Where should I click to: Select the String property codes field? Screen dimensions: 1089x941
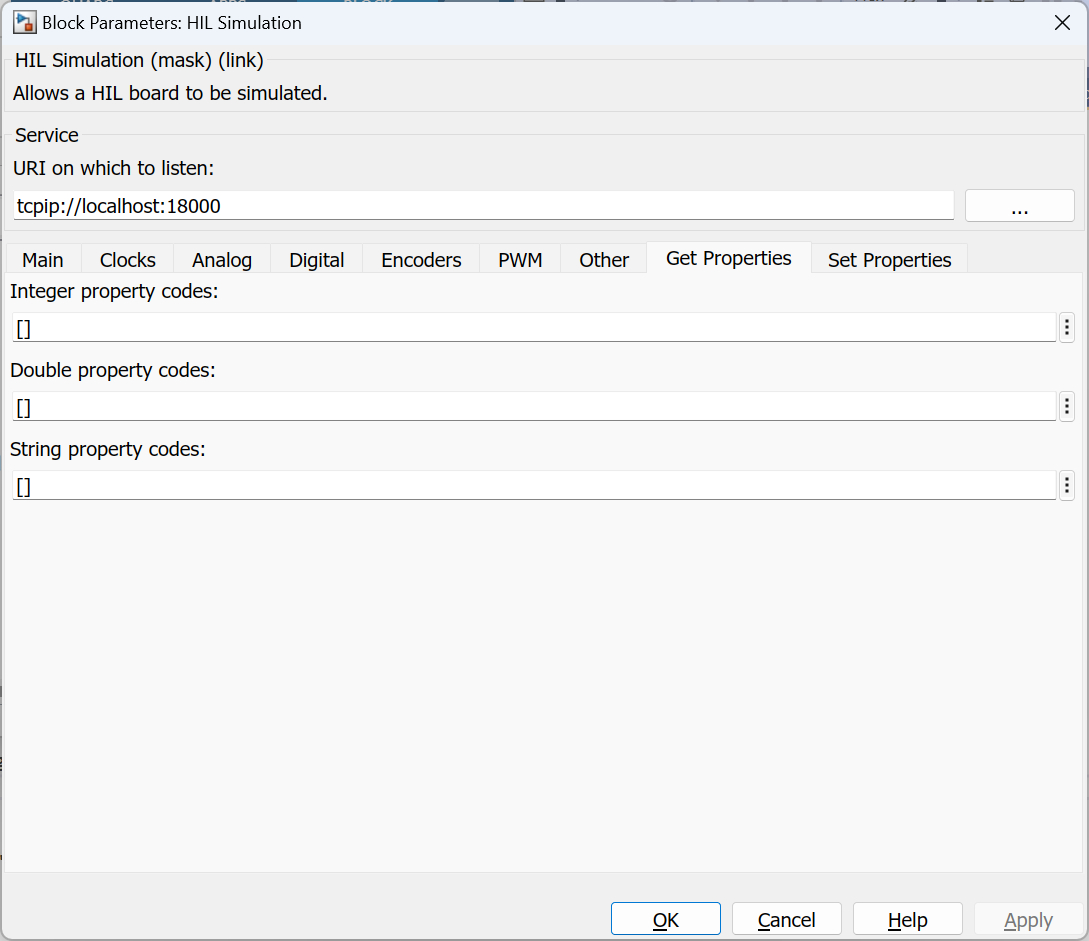534,486
